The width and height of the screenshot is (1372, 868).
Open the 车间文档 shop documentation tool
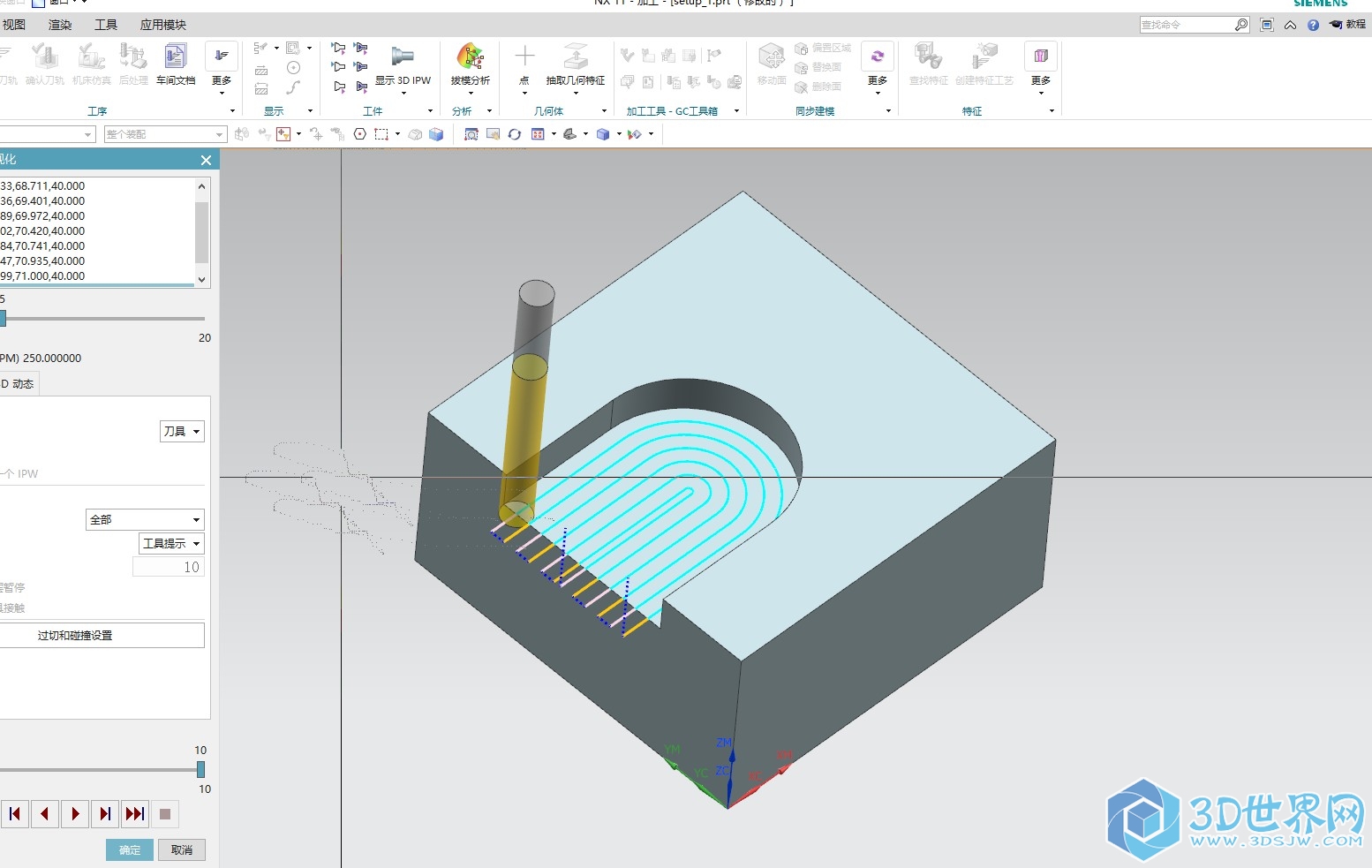pyautogui.click(x=176, y=64)
